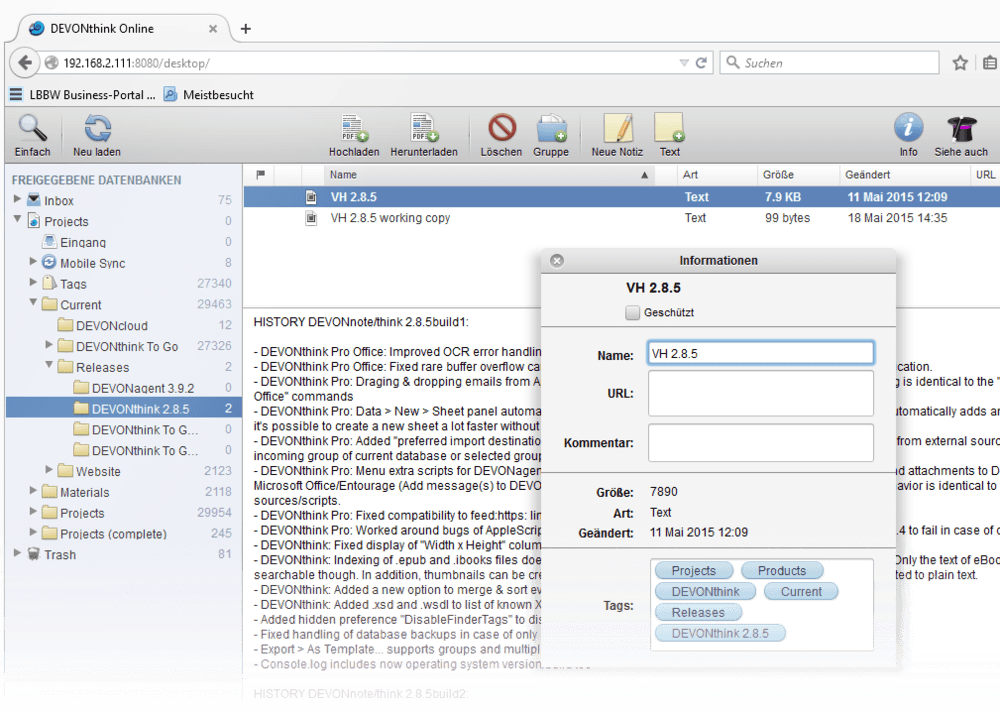Toggle the Geschützt checkbox

pos(632,312)
